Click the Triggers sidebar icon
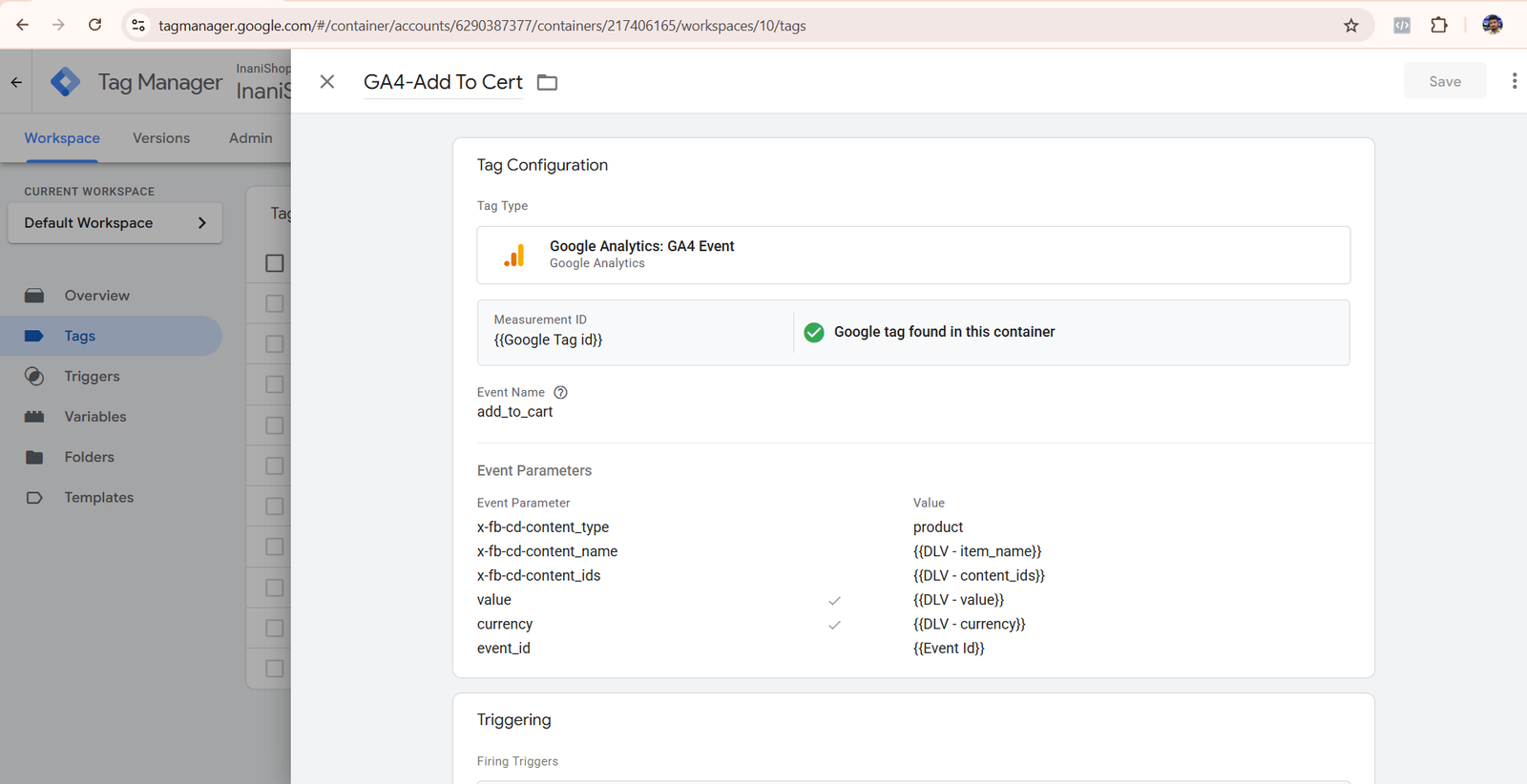Screen dimensions: 1527x784 [x=34, y=377]
